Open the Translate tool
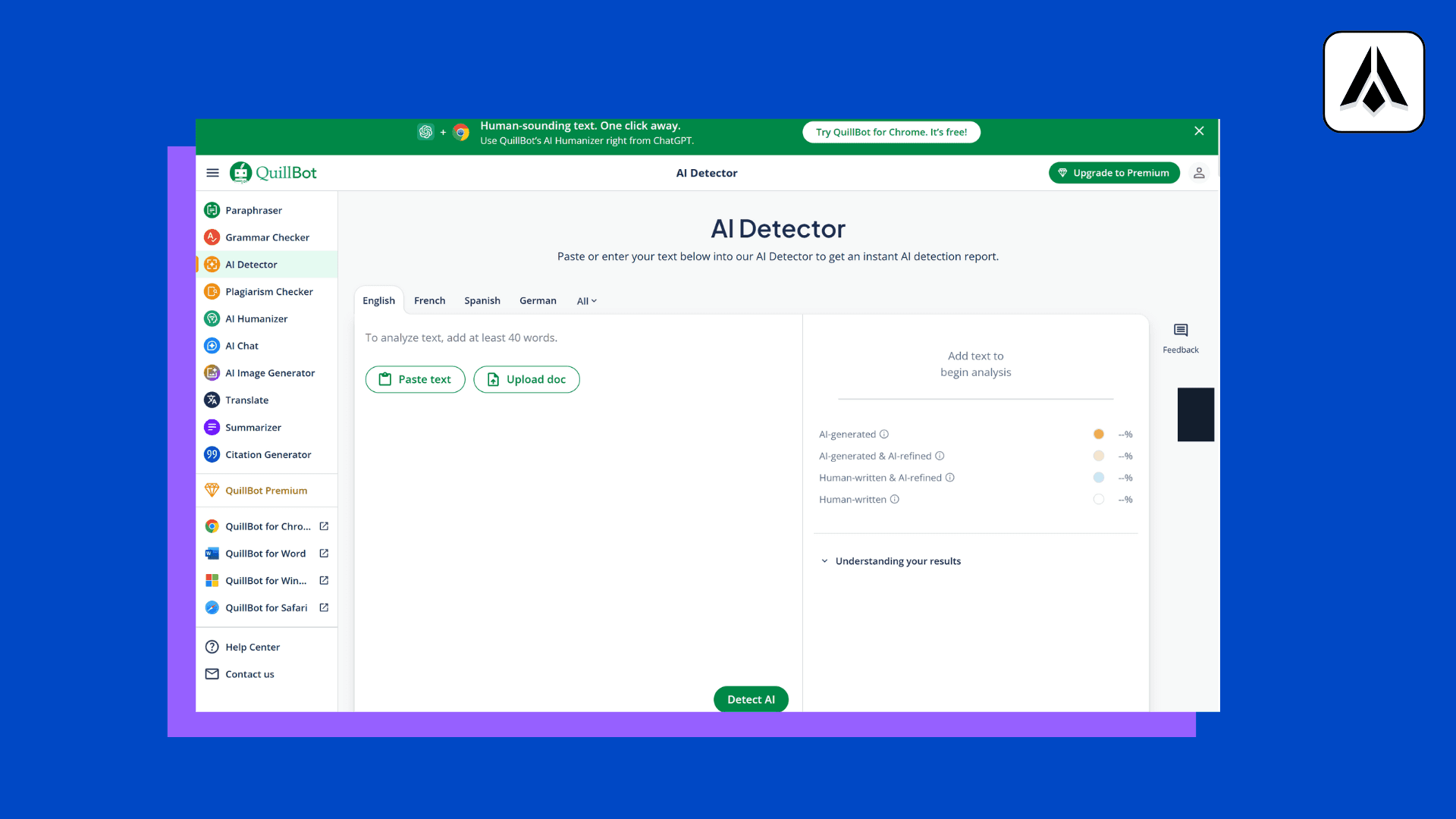 click(246, 400)
